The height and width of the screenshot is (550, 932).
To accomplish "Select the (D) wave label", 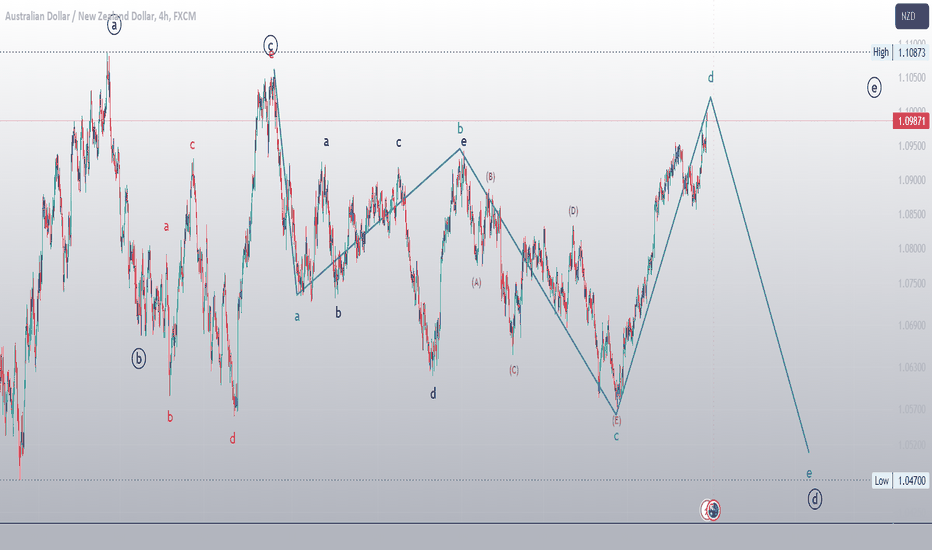I will pyautogui.click(x=573, y=210).
